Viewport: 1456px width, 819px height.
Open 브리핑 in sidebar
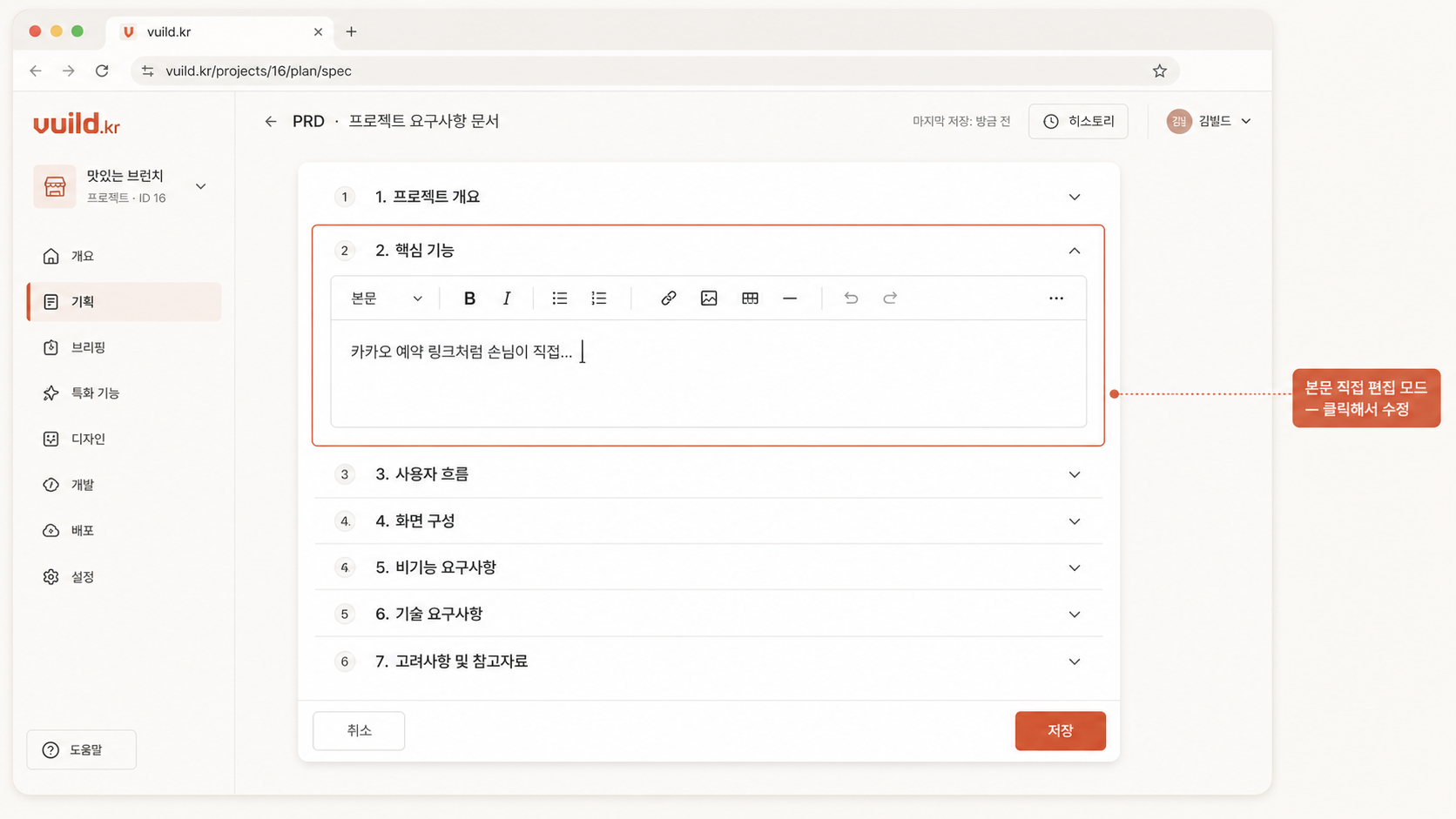pyautogui.click(x=124, y=347)
